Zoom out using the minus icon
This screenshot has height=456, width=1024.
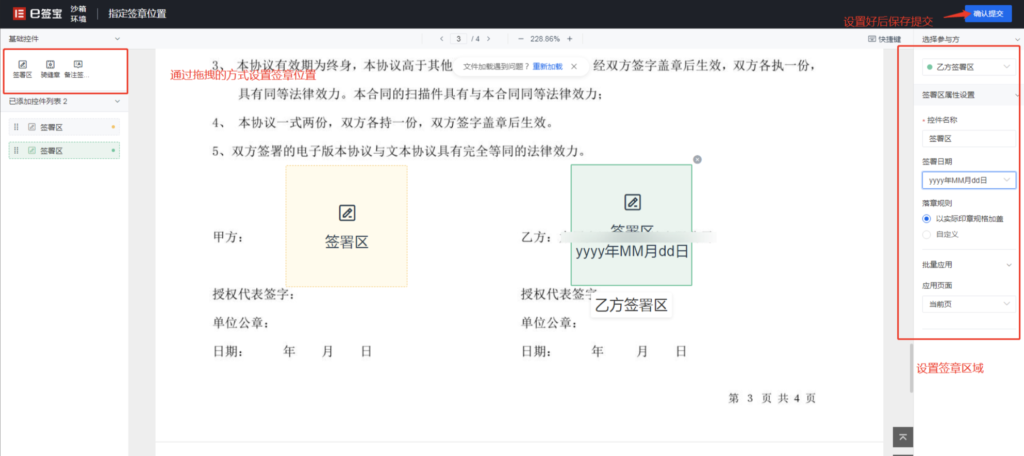pyautogui.click(x=519, y=39)
